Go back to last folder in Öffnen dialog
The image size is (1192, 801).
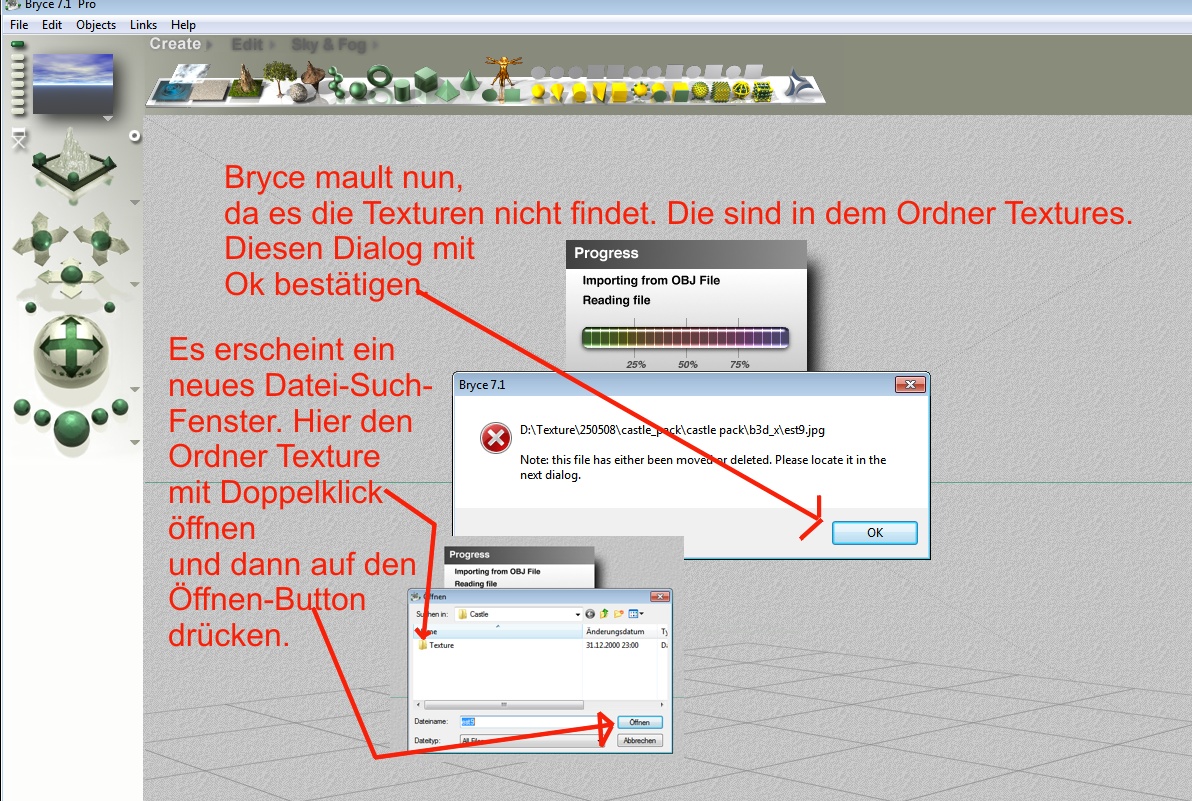(x=590, y=613)
